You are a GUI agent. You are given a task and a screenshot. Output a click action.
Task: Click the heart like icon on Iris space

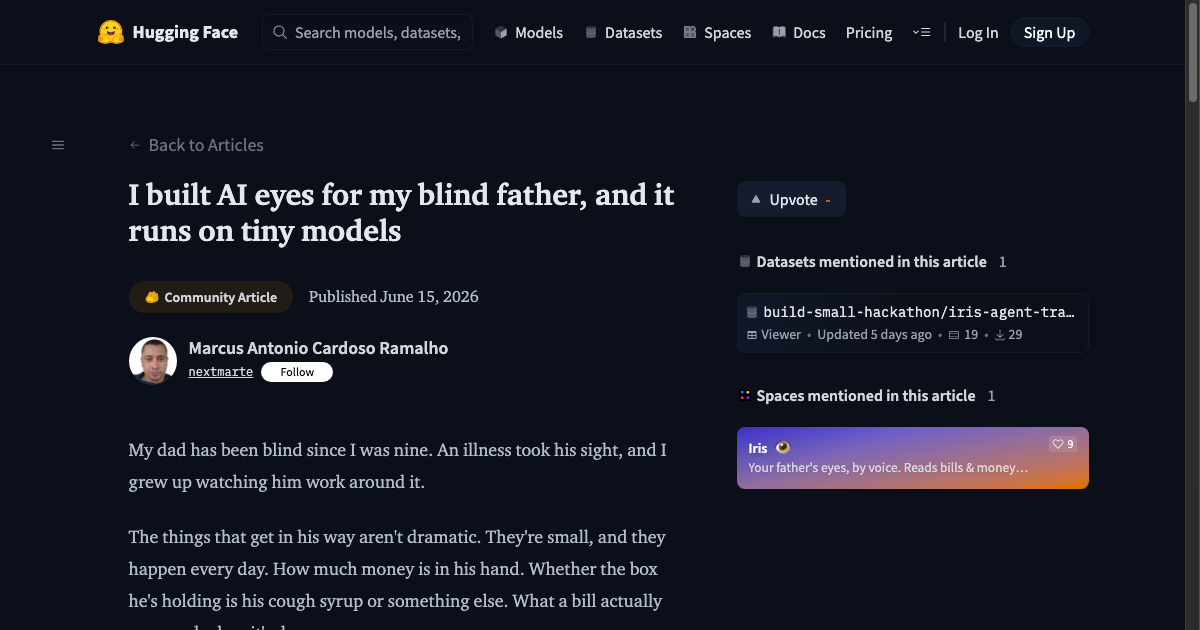1057,444
